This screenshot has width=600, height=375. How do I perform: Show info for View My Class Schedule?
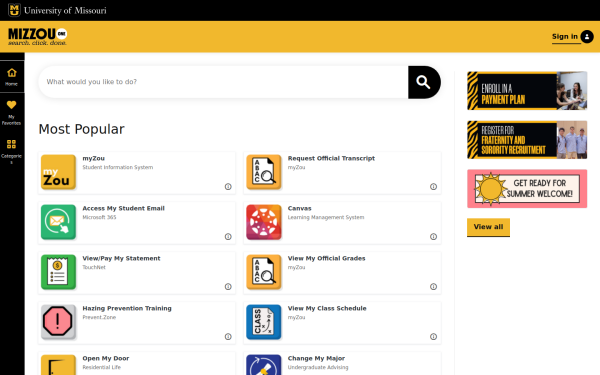pos(433,337)
